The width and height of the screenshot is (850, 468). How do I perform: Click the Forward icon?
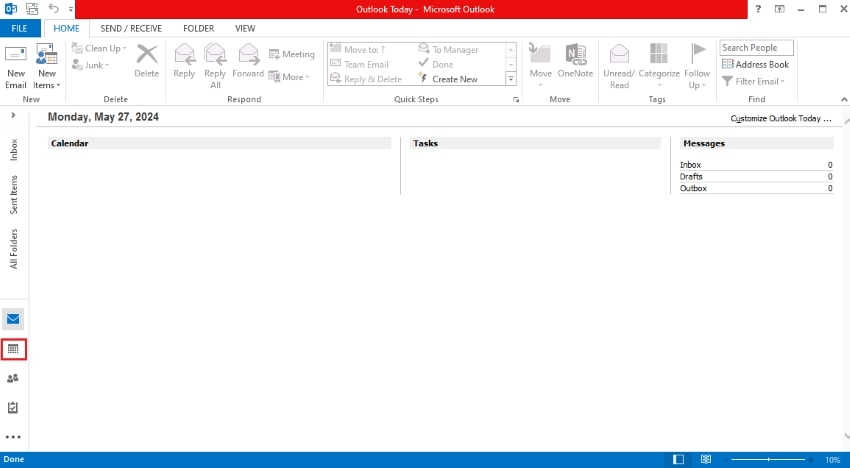(x=248, y=61)
